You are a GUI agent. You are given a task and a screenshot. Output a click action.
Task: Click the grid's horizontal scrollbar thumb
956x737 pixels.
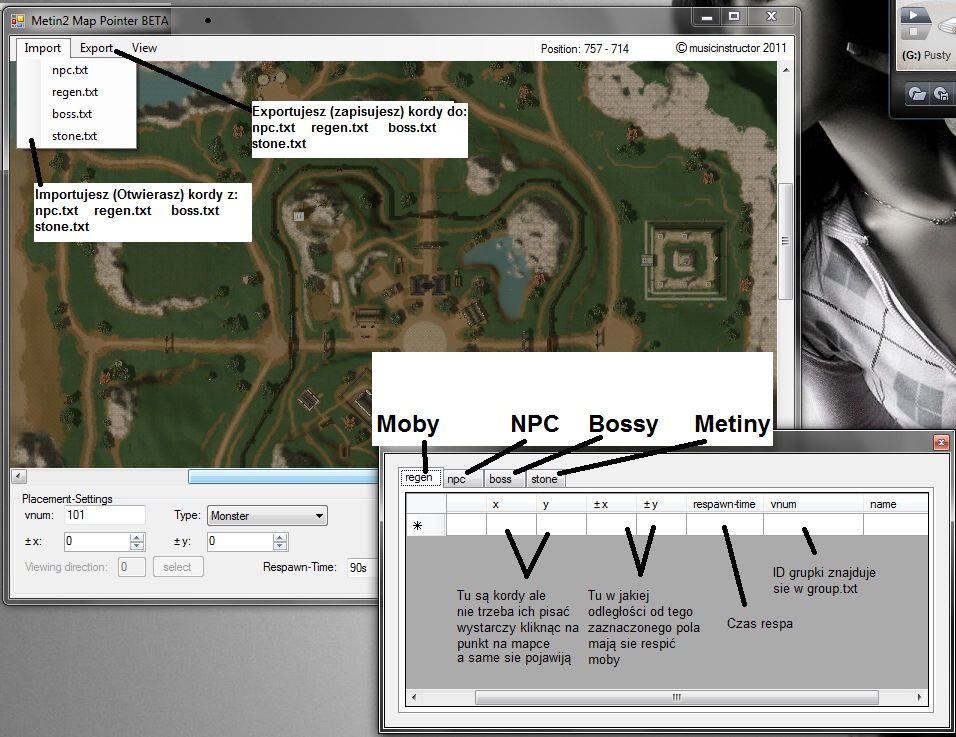676,697
